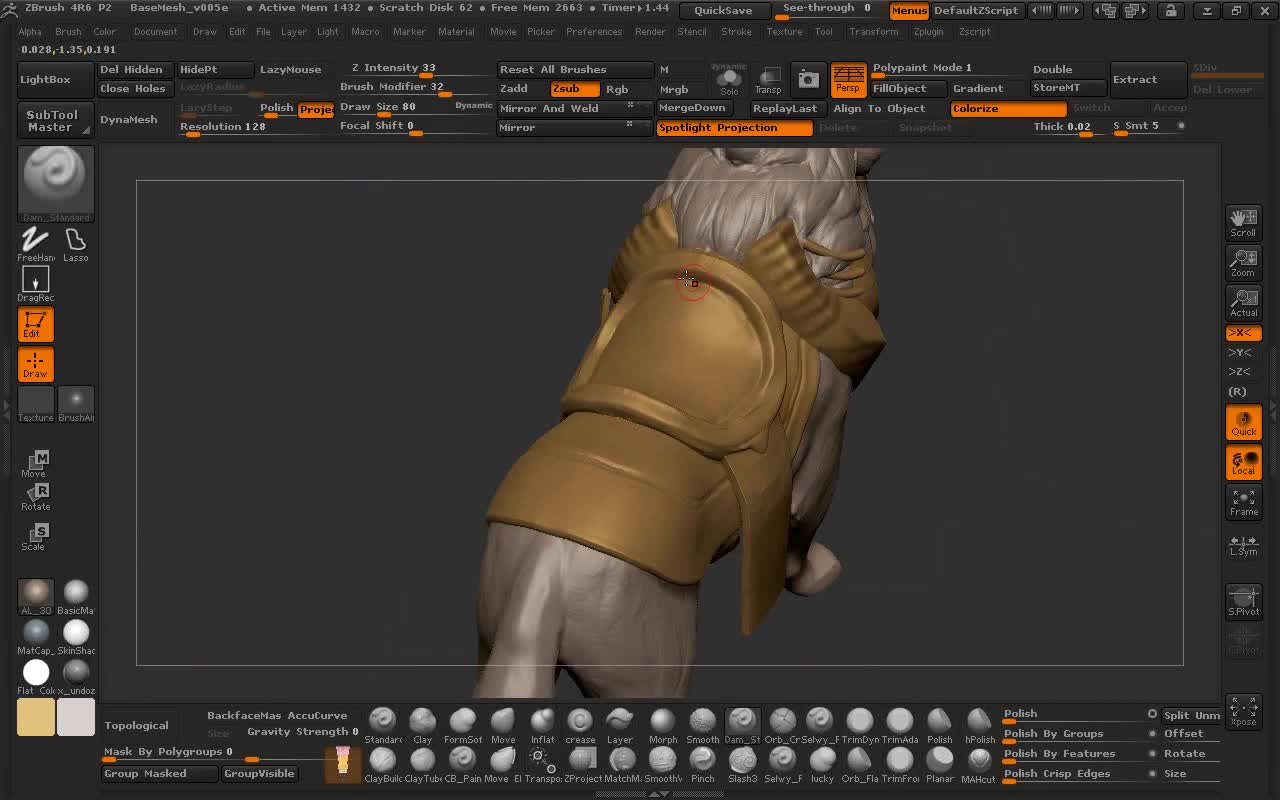This screenshot has height=800, width=1280.
Task: Open the Stroke menu
Action: click(736, 31)
